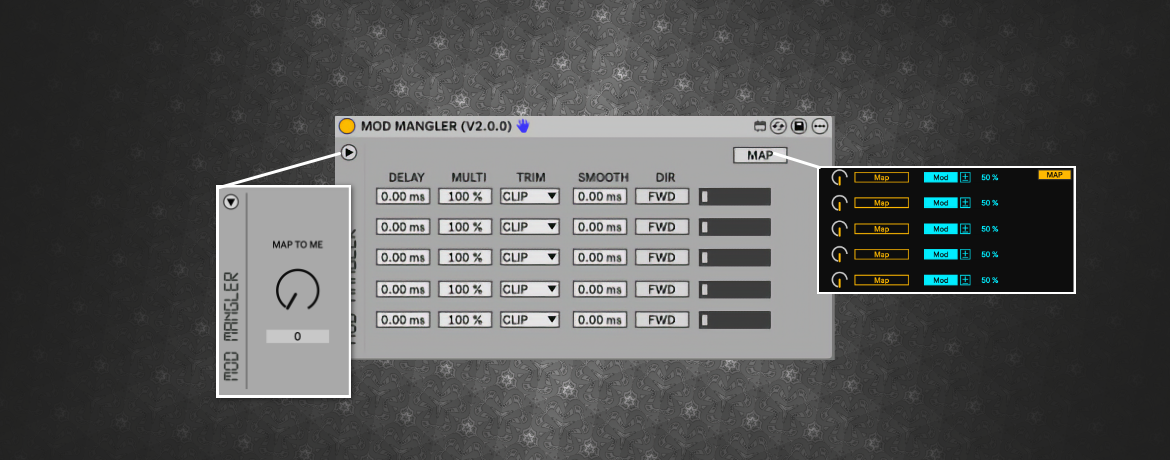The image size is (1170, 460).
Task: Click the blue hand icon in title bar
Action: [523, 126]
